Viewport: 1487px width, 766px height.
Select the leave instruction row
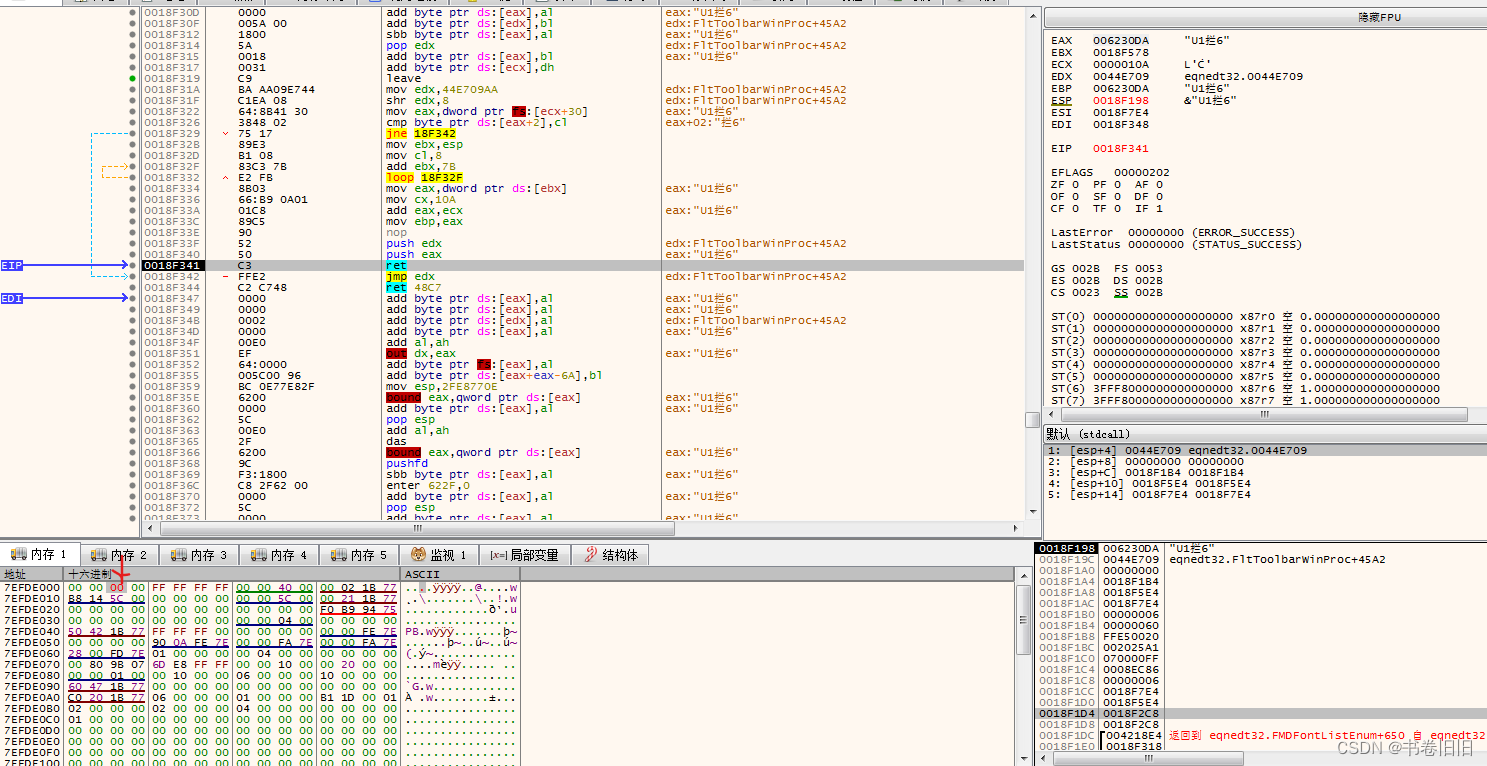403,78
